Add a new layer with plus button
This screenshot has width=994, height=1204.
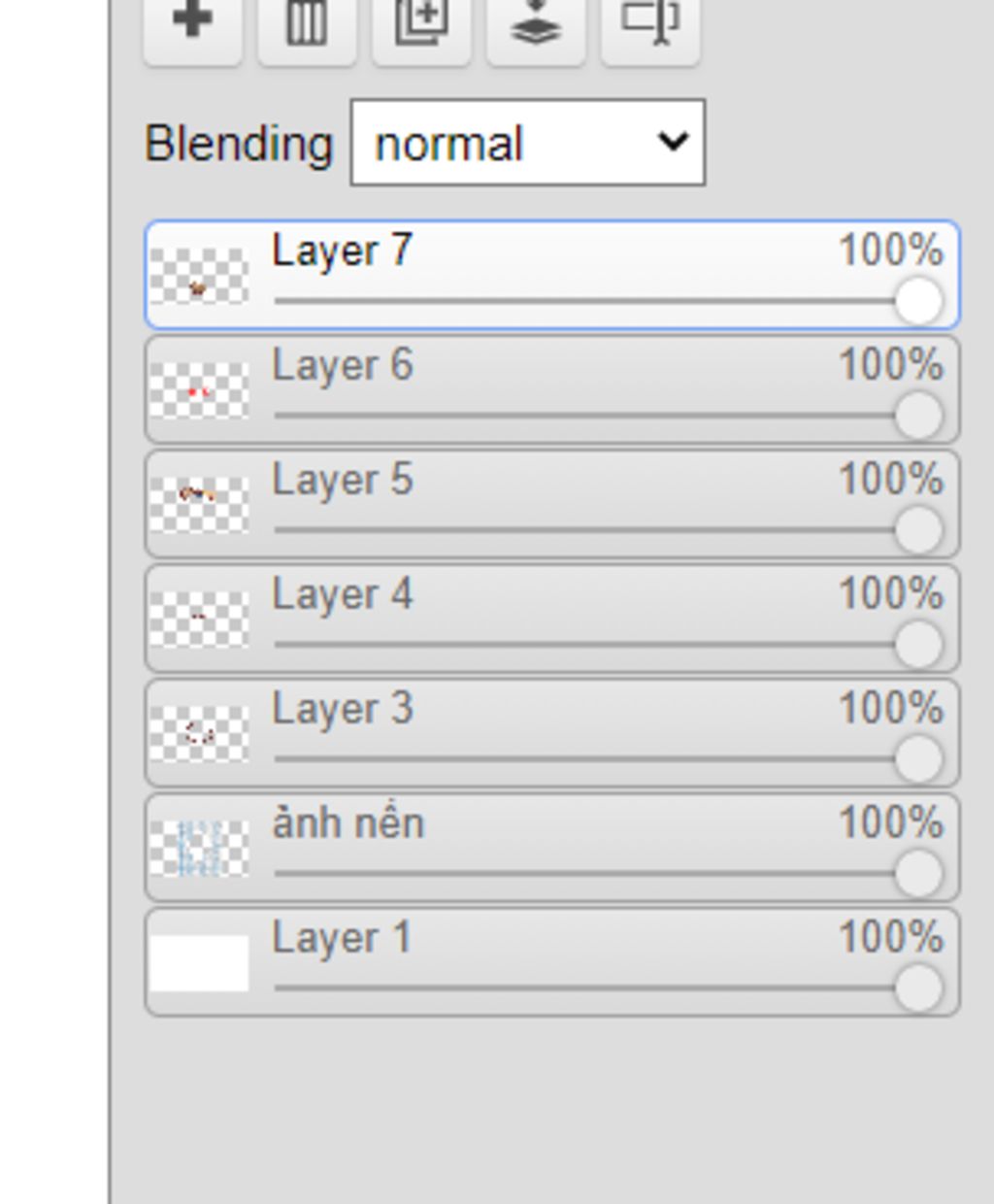click(192, 27)
